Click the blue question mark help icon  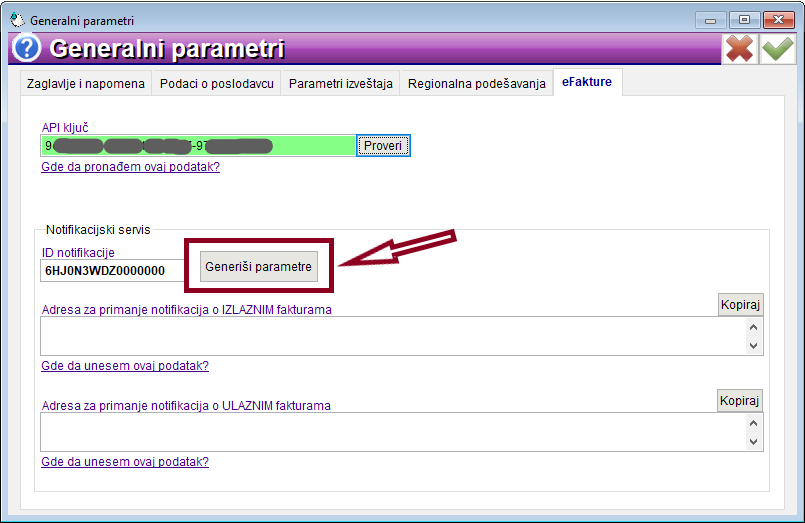27,49
